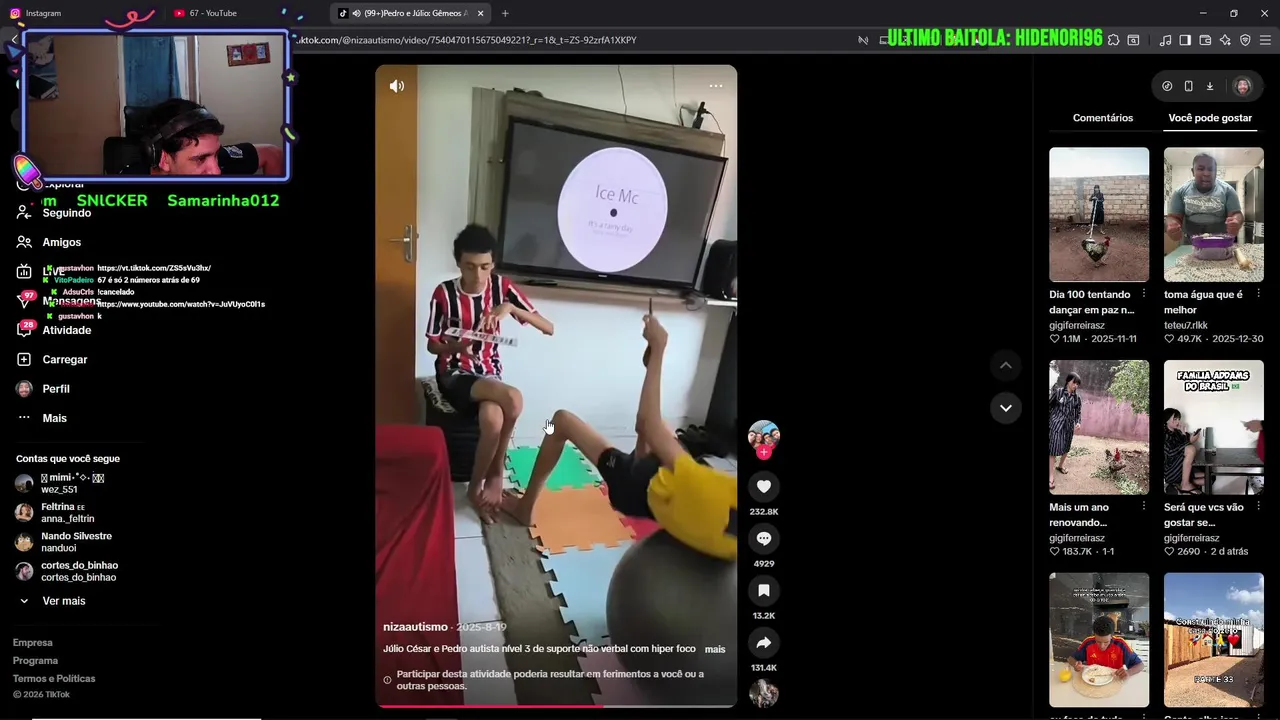Open 'Dia 100 tentando dançar' video thumbnail
Image resolution: width=1280 pixels, height=720 pixels.
(1099, 215)
